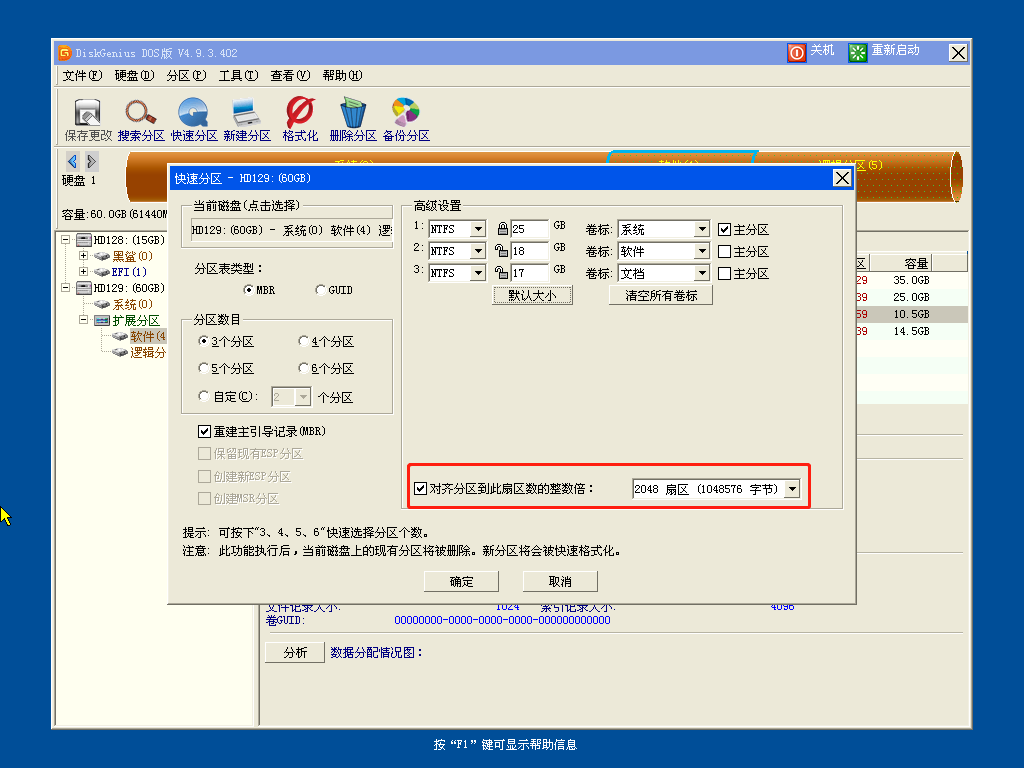Screen dimensions: 1024x768
Task: Confirm with the 确定 button
Action: click(x=461, y=581)
